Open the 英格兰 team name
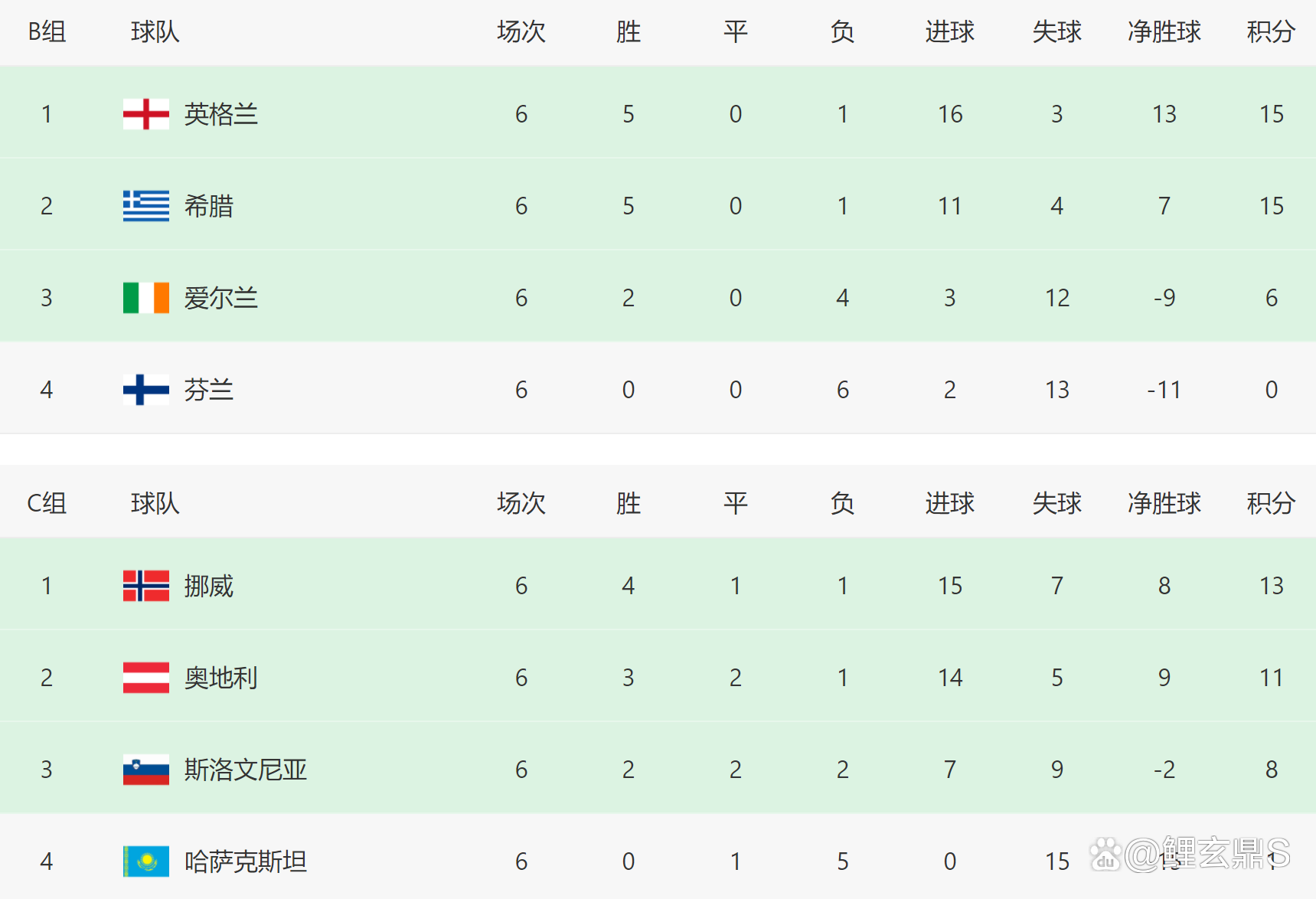This screenshot has height=899, width=1316. 220,114
